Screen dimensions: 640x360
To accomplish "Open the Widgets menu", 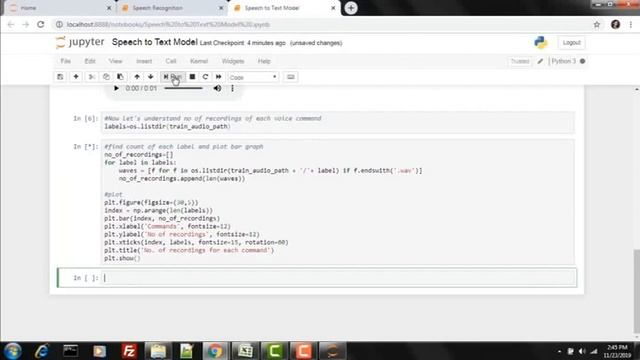I will click(233, 61).
